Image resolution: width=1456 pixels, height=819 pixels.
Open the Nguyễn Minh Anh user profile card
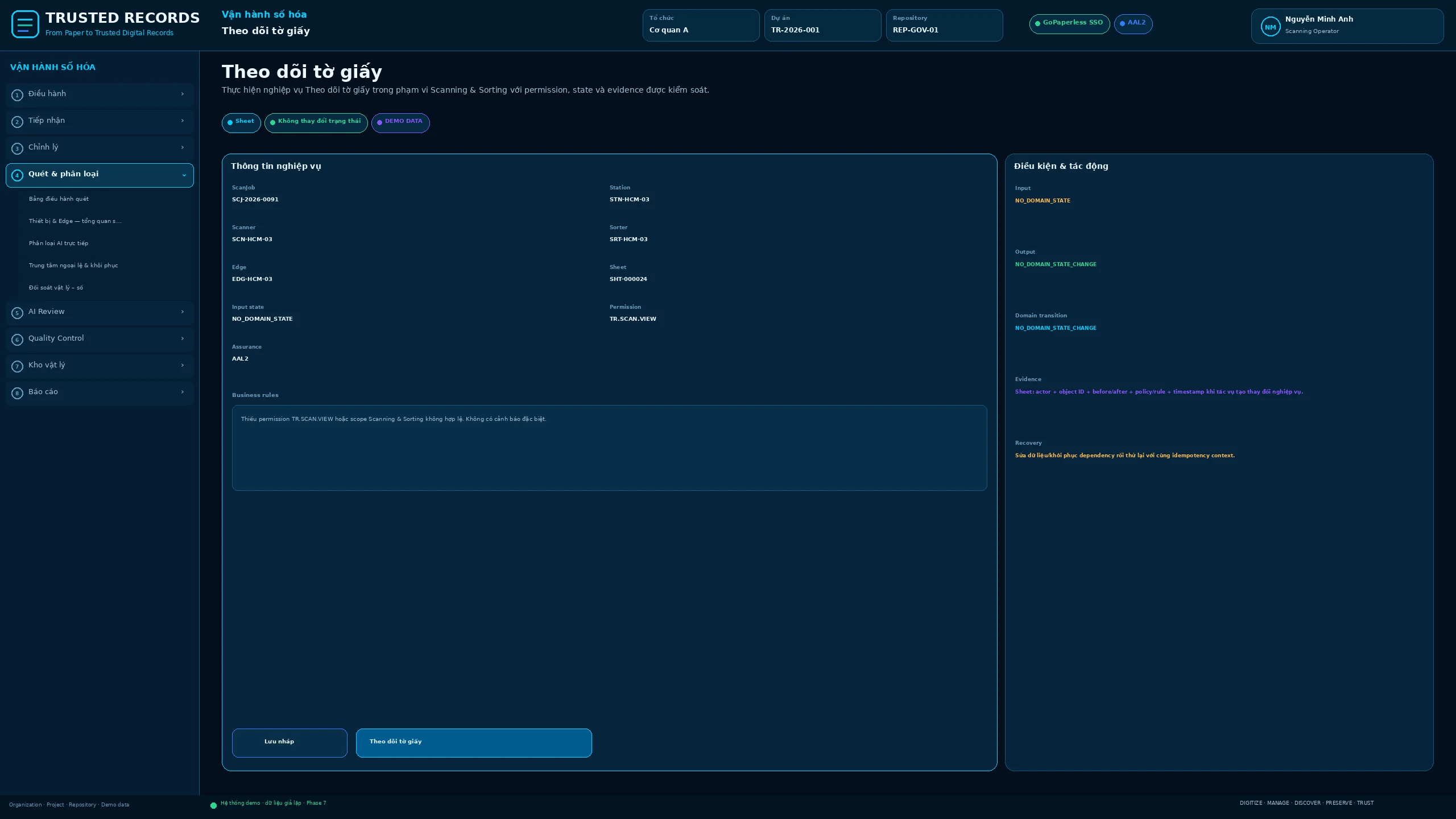(x=1347, y=26)
